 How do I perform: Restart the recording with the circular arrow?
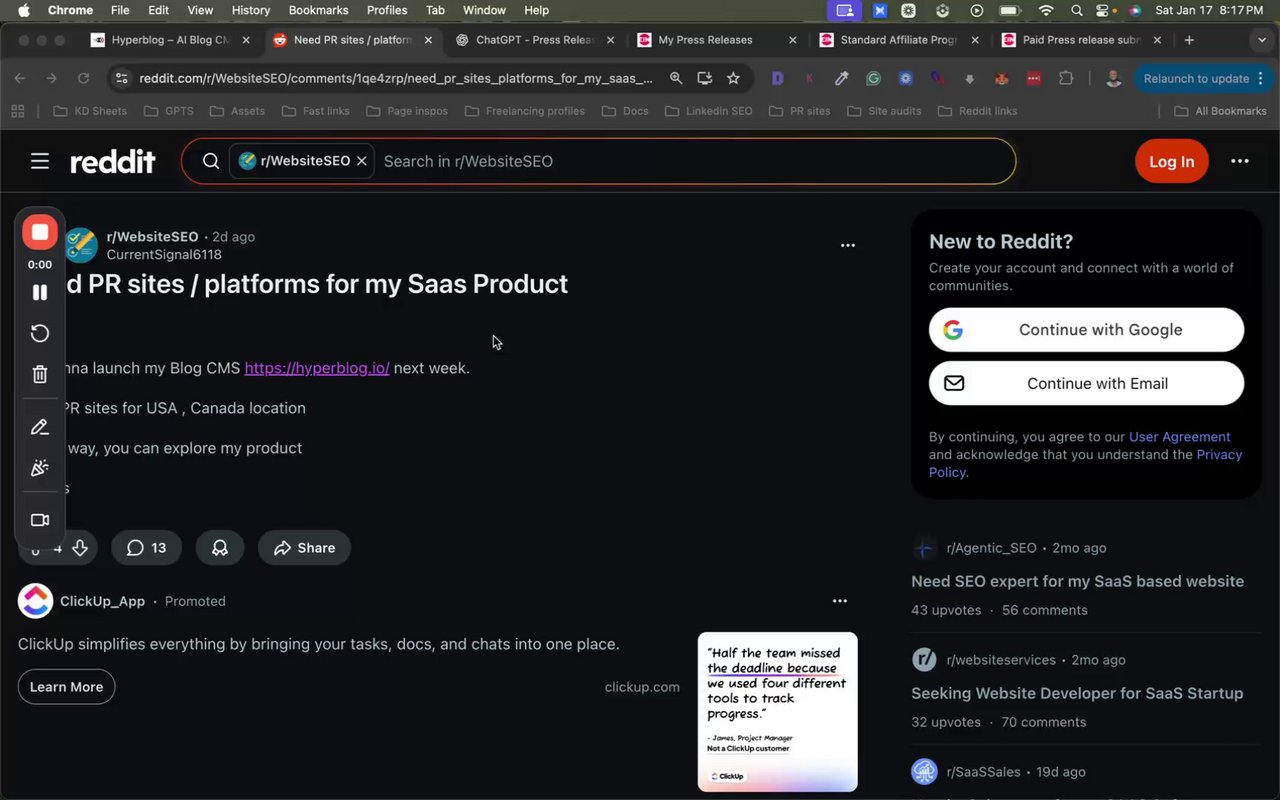40,333
